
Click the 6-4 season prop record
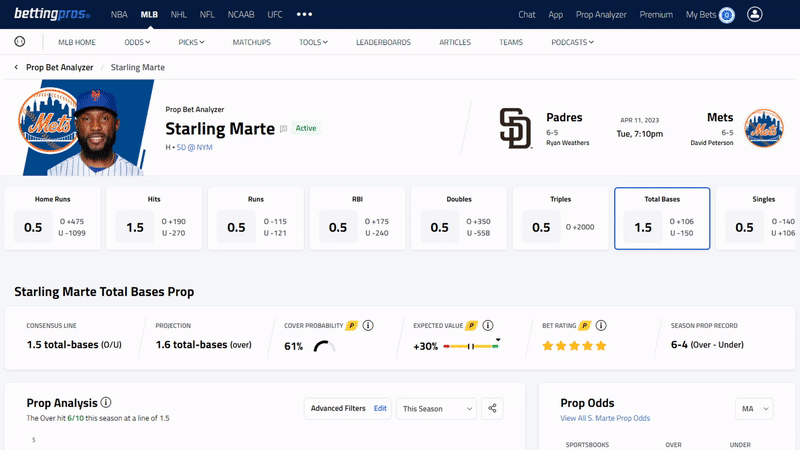pyautogui.click(x=679, y=345)
